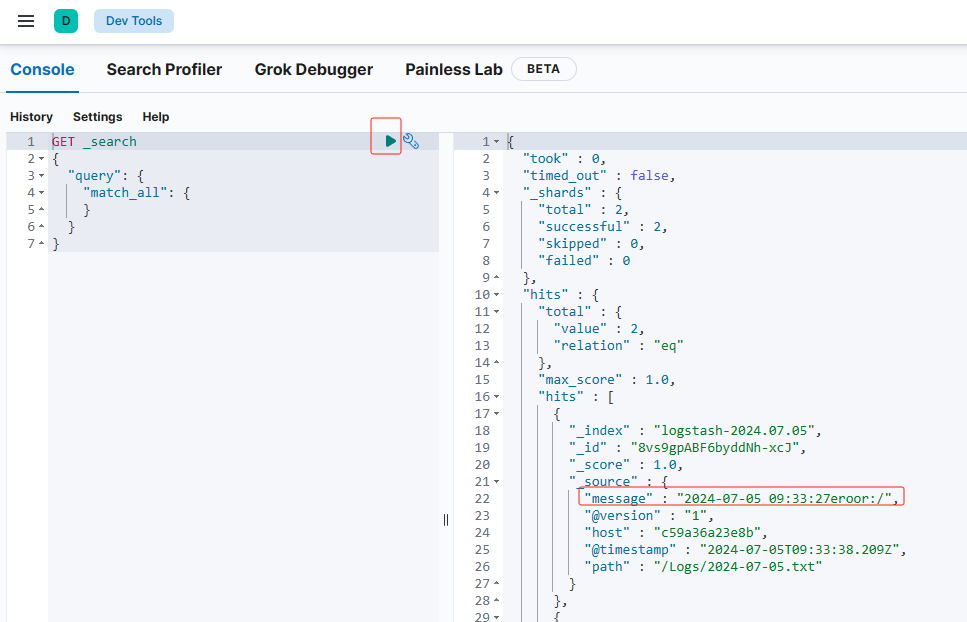Screen dimensions: 967x622
Task: Open the History panel
Action: [x=31, y=117]
